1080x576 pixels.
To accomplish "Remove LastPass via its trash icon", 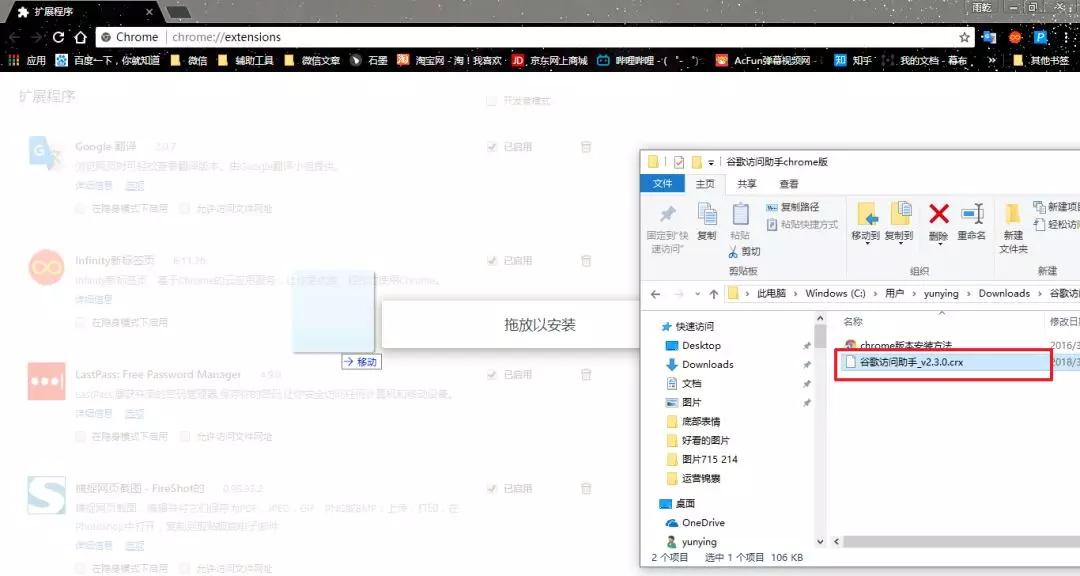I will pyautogui.click(x=586, y=375).
